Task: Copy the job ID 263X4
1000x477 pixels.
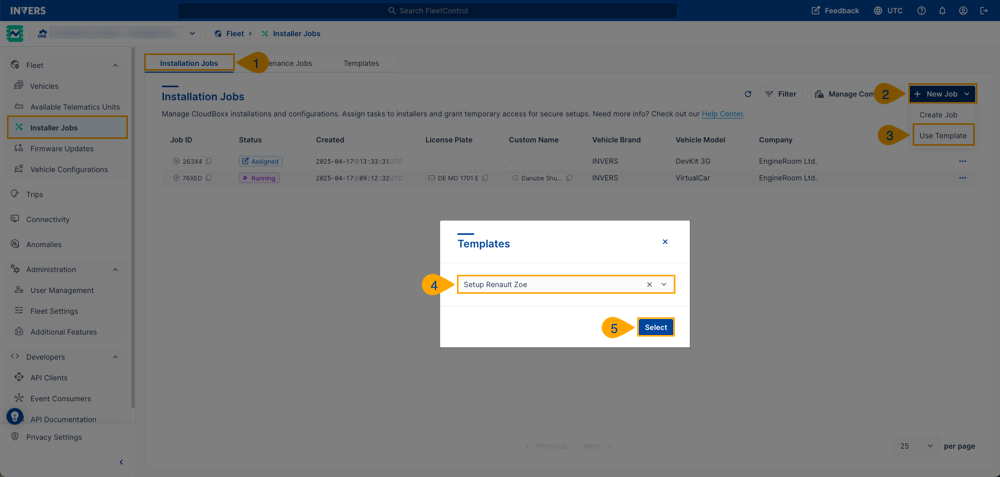Action: click(x=209, y=161)
